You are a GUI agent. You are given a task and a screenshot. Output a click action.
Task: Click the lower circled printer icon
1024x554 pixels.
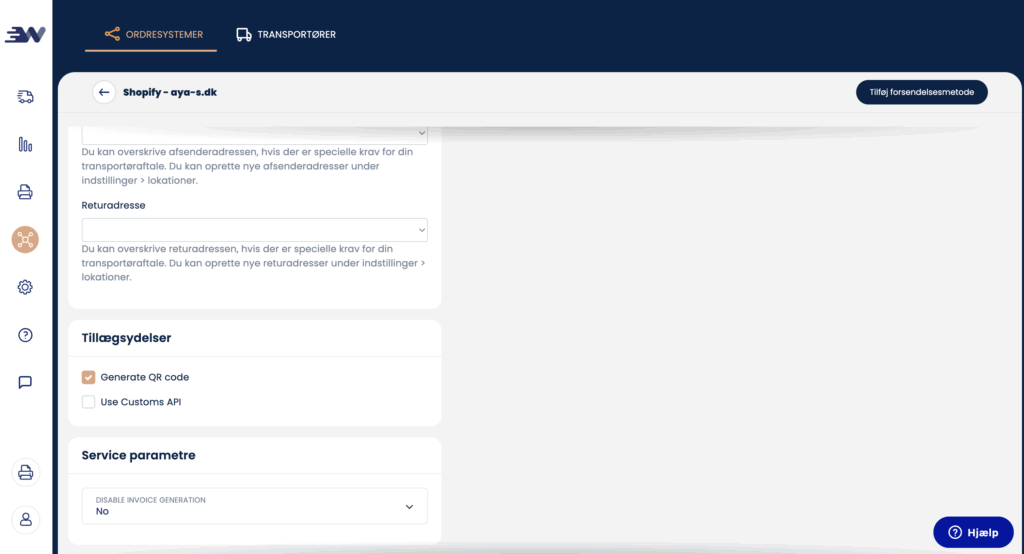pyautogui.click(x=25, y=472)
